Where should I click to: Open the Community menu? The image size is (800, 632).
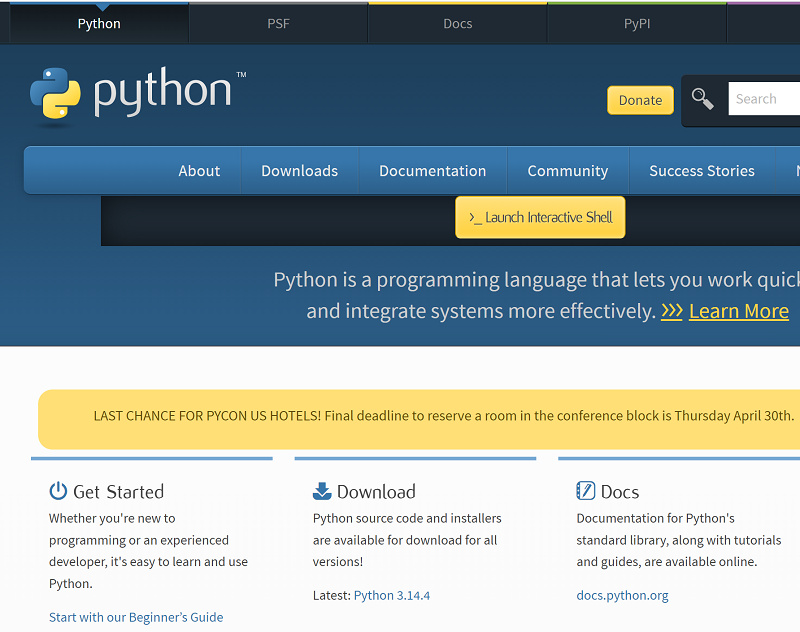click(x=568, y=171)
